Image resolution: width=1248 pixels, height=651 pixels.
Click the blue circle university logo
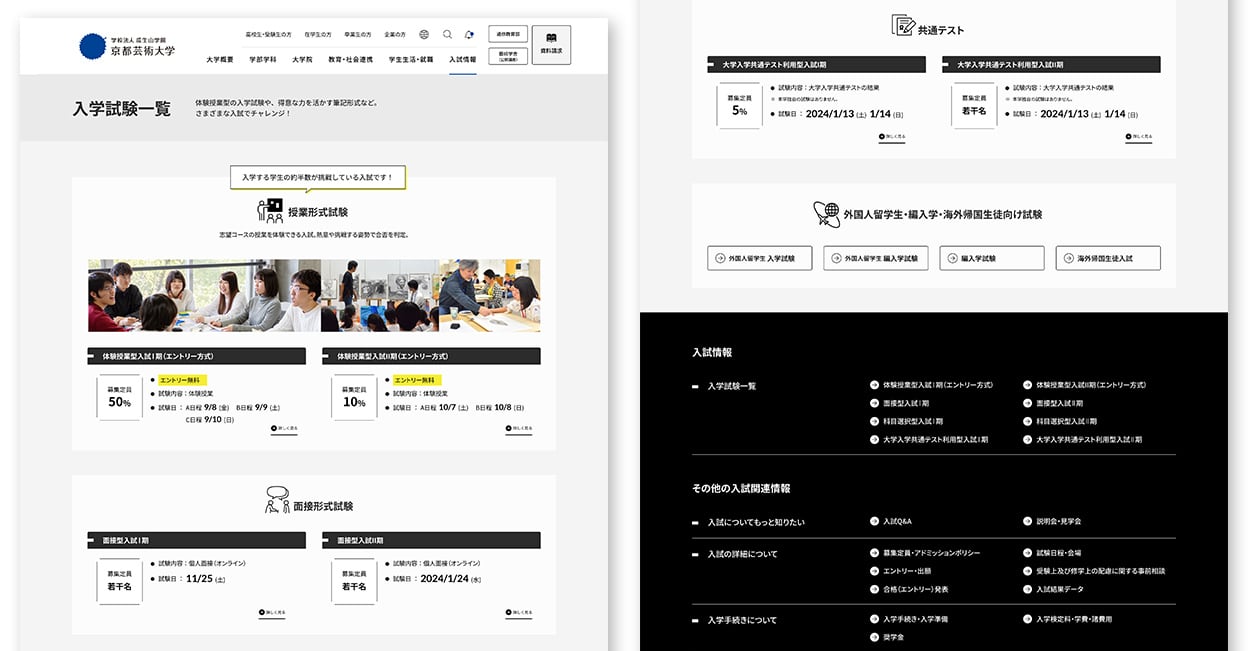[92, 46]
